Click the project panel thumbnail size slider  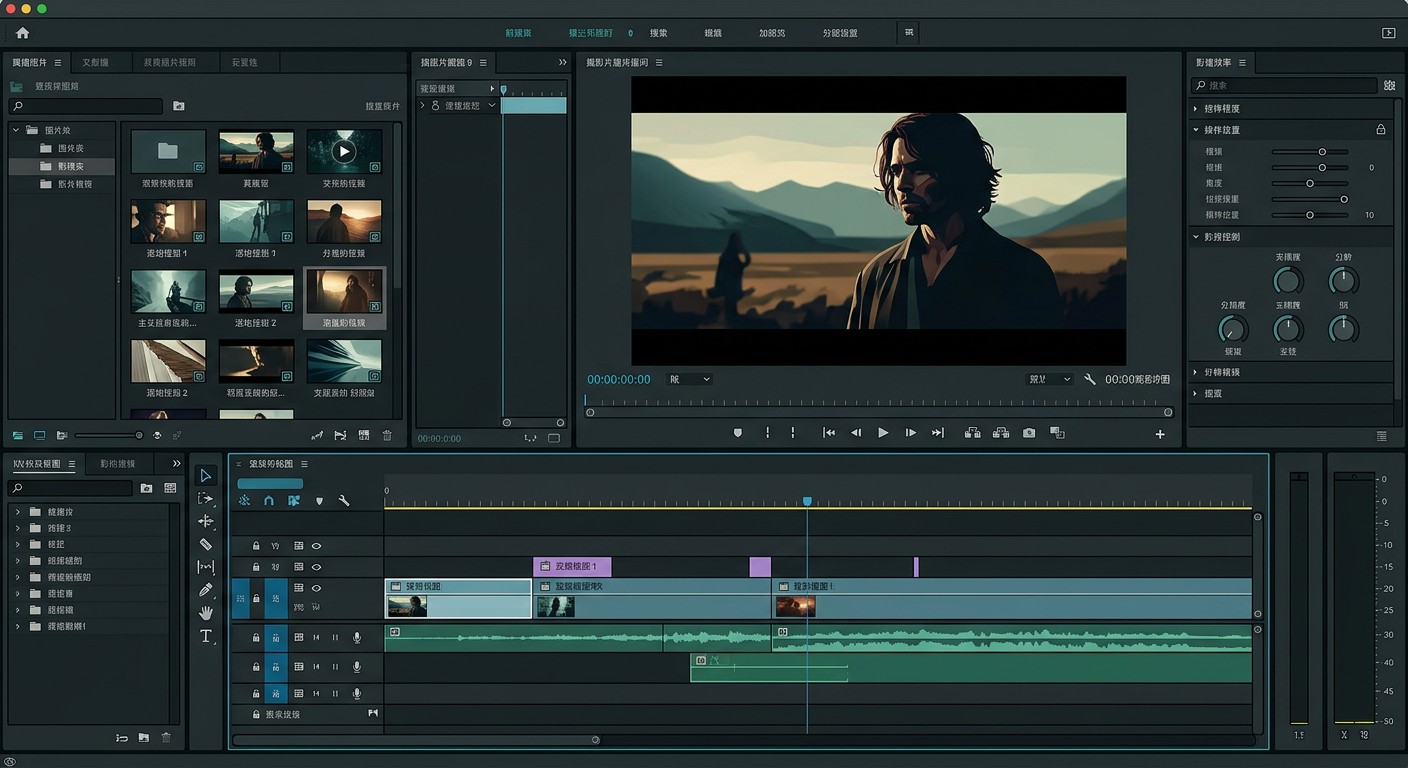pos(109,435)
